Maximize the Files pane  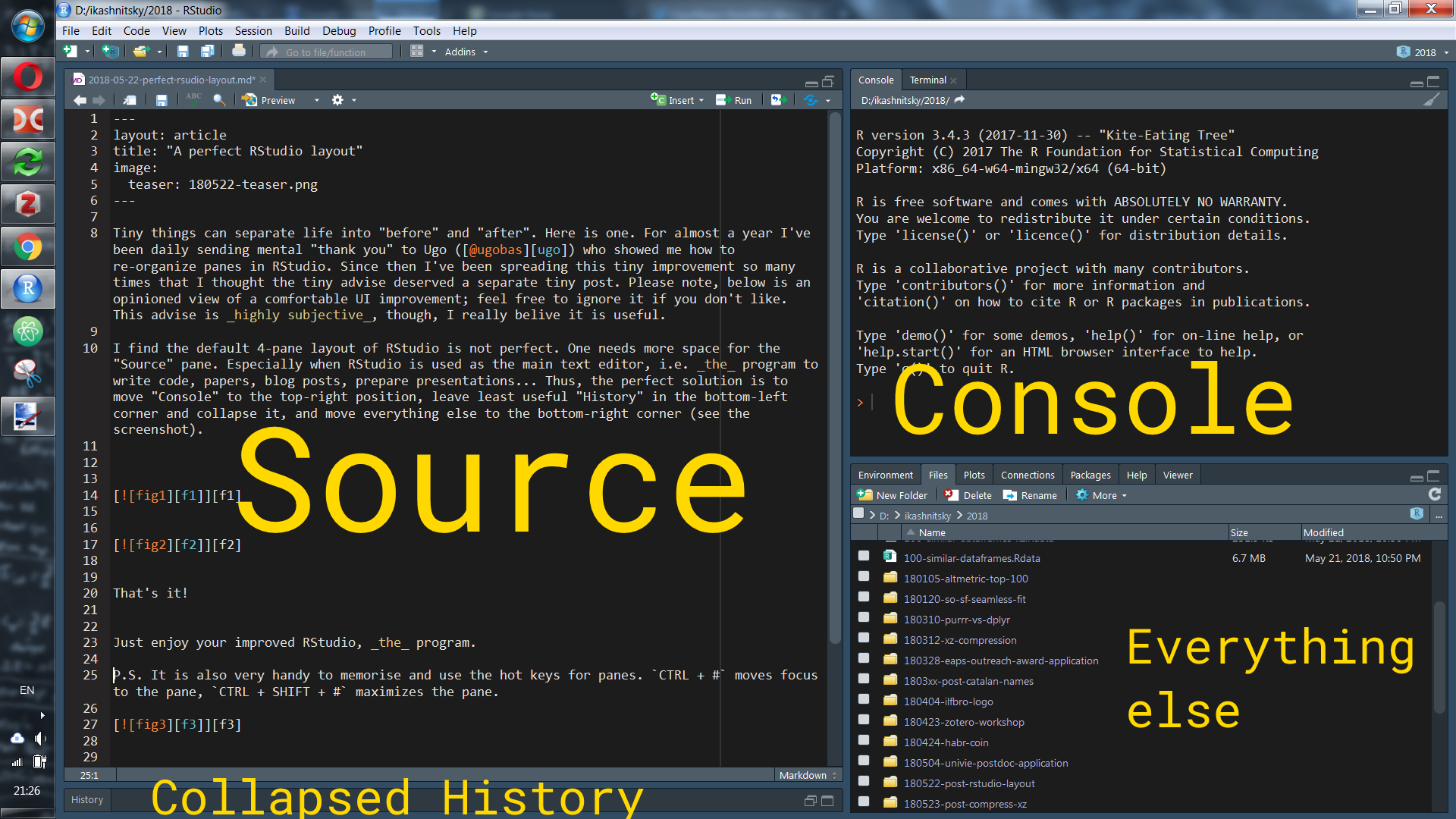click(1433, 475)
